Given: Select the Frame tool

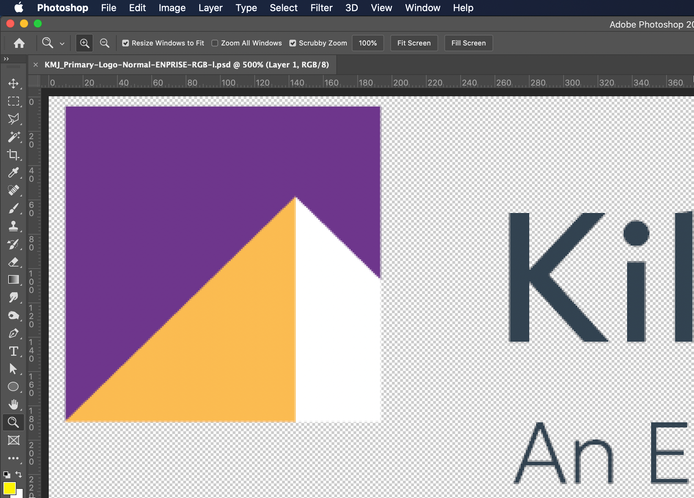Looking at the screenshot, I should click(x=13, y=440).
